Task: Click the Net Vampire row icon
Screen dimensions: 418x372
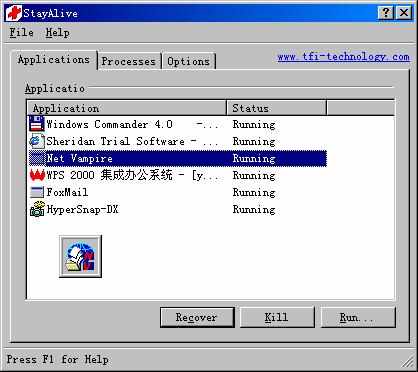Action: pos(37,158)
